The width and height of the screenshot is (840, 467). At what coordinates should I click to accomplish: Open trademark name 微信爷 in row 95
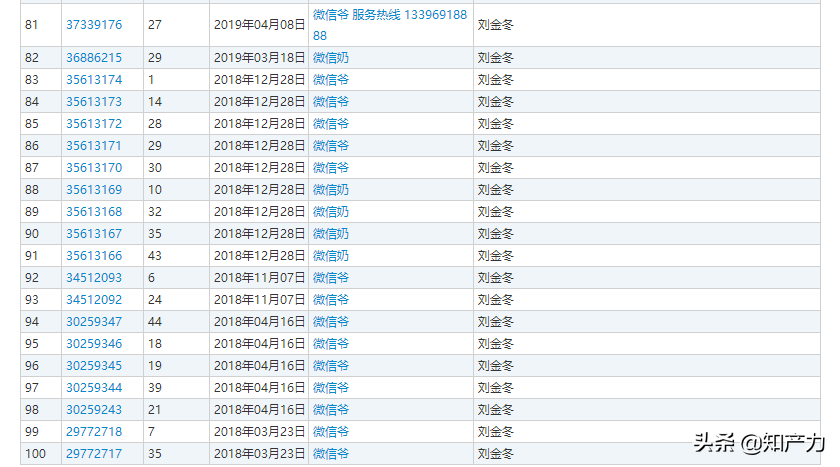(x=331, y=343)
